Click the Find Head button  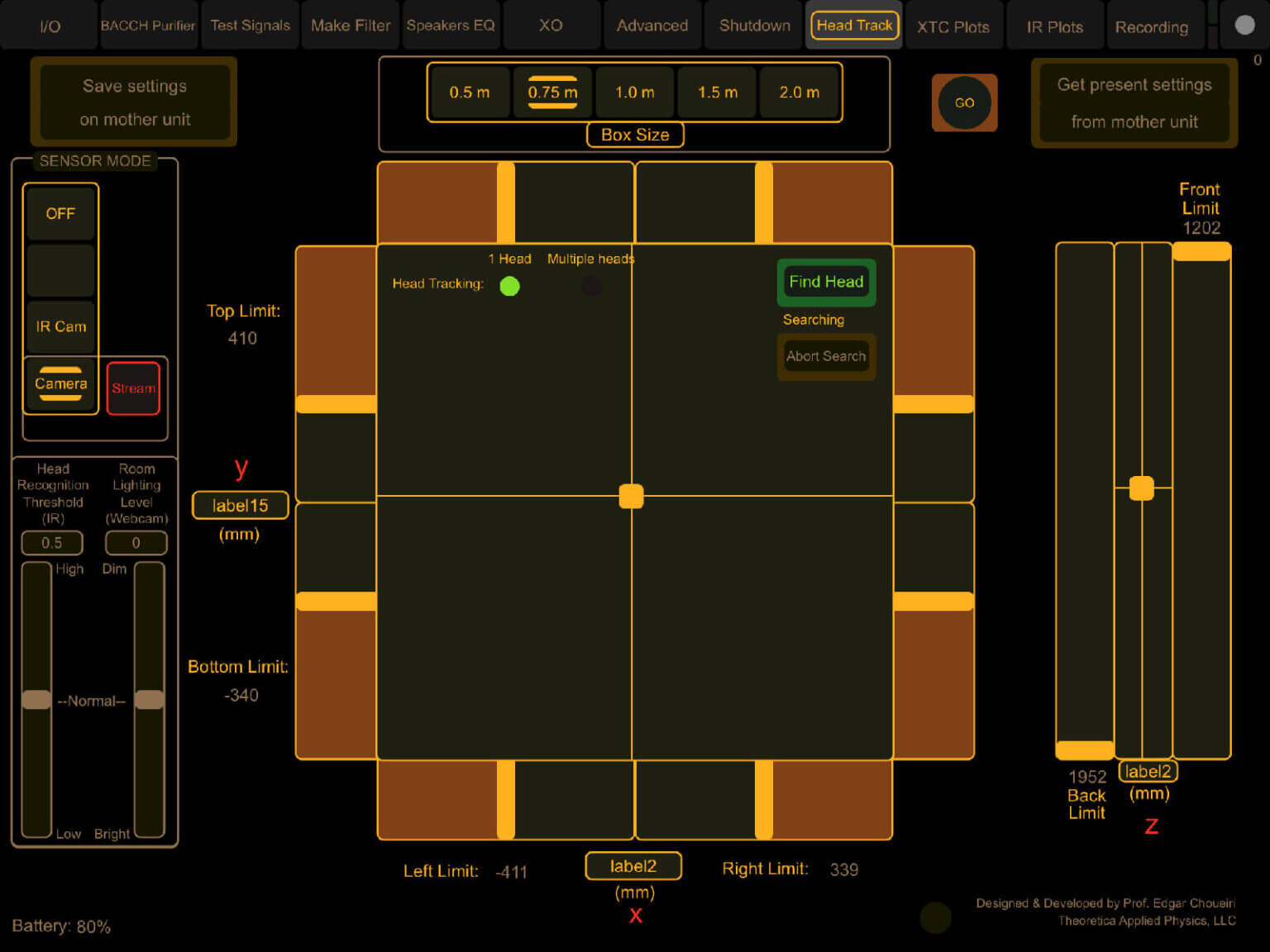point(825,282)
